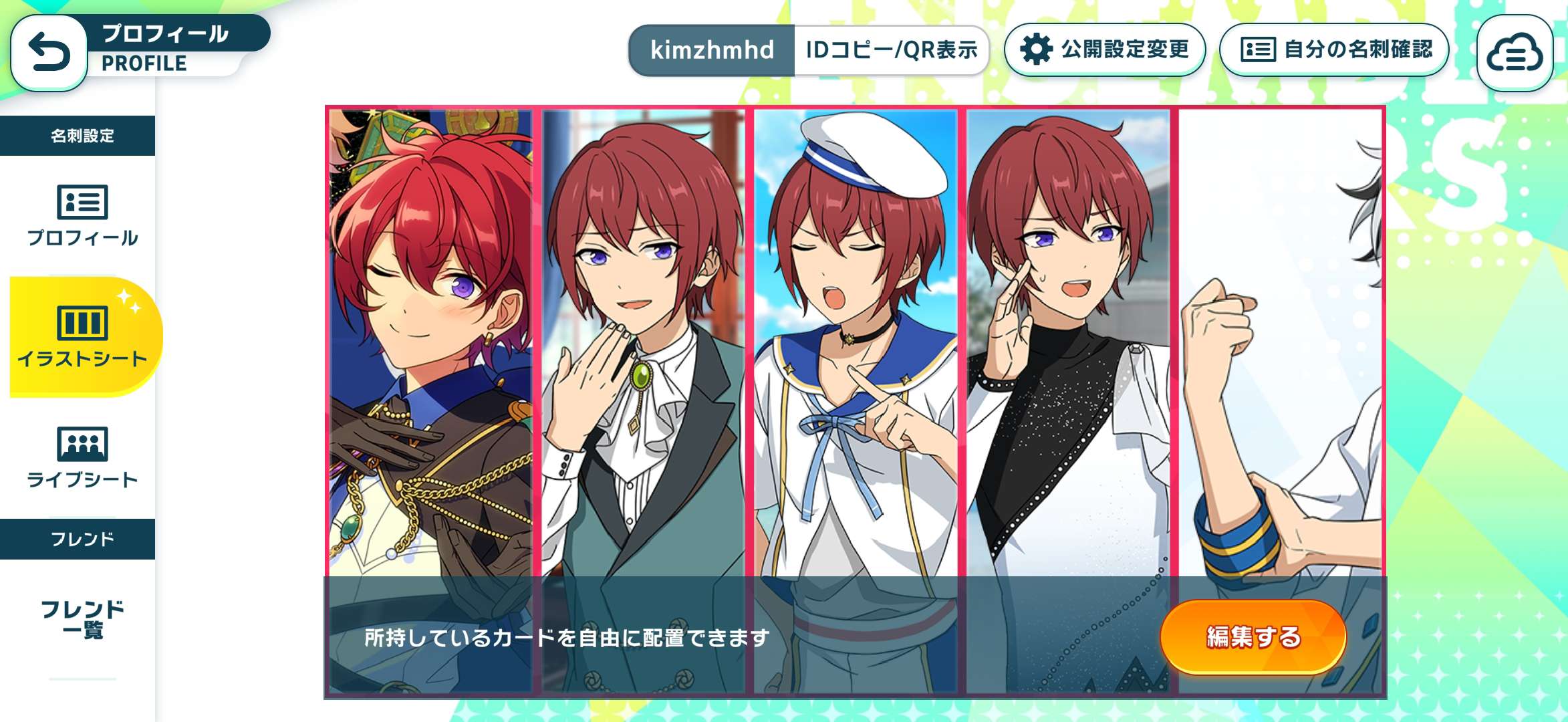Select the プロフィール card icon in sidebar

tap(82, 202)
